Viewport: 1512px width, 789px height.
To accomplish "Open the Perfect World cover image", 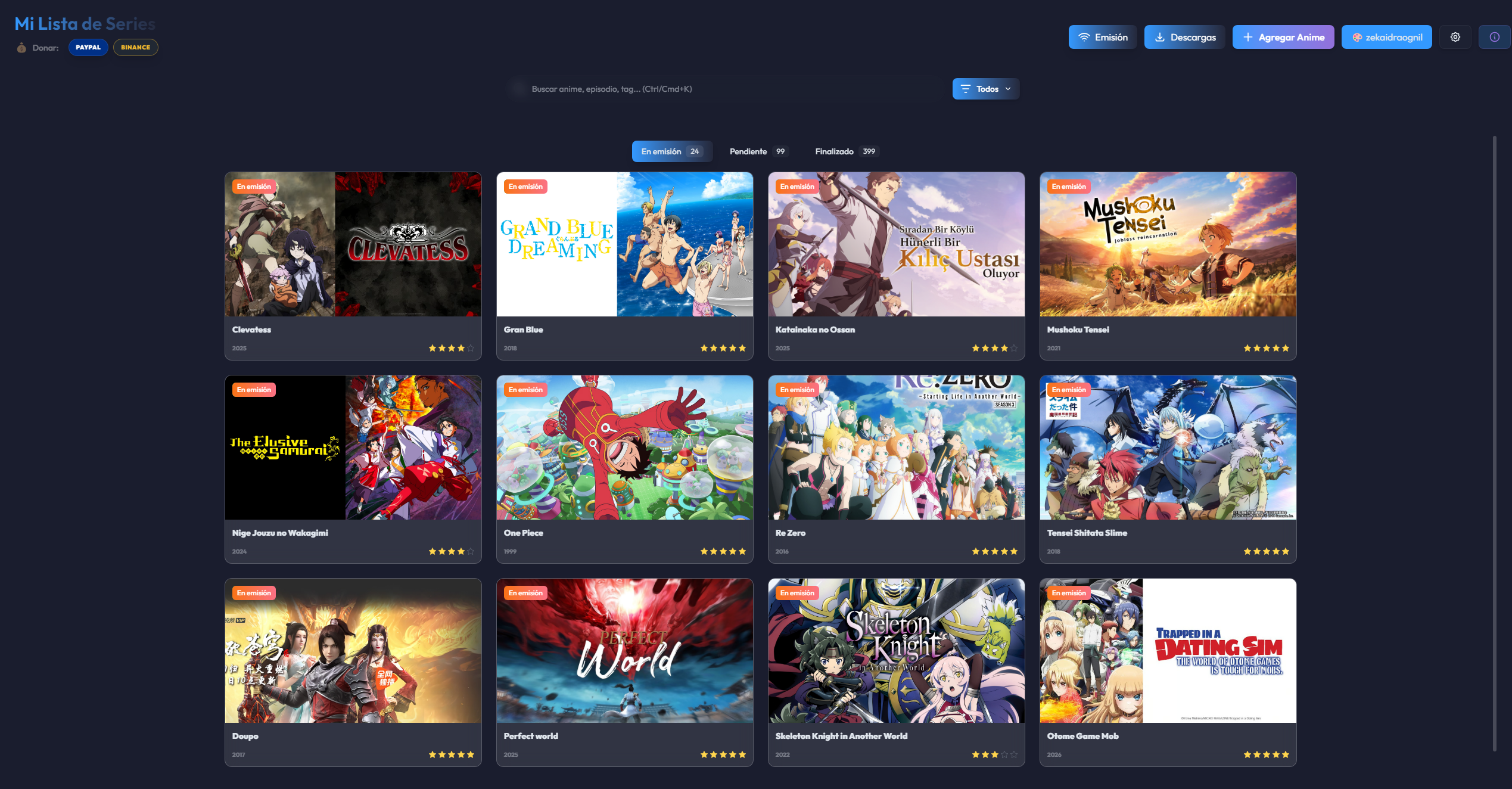I will (x=625, y=651).
